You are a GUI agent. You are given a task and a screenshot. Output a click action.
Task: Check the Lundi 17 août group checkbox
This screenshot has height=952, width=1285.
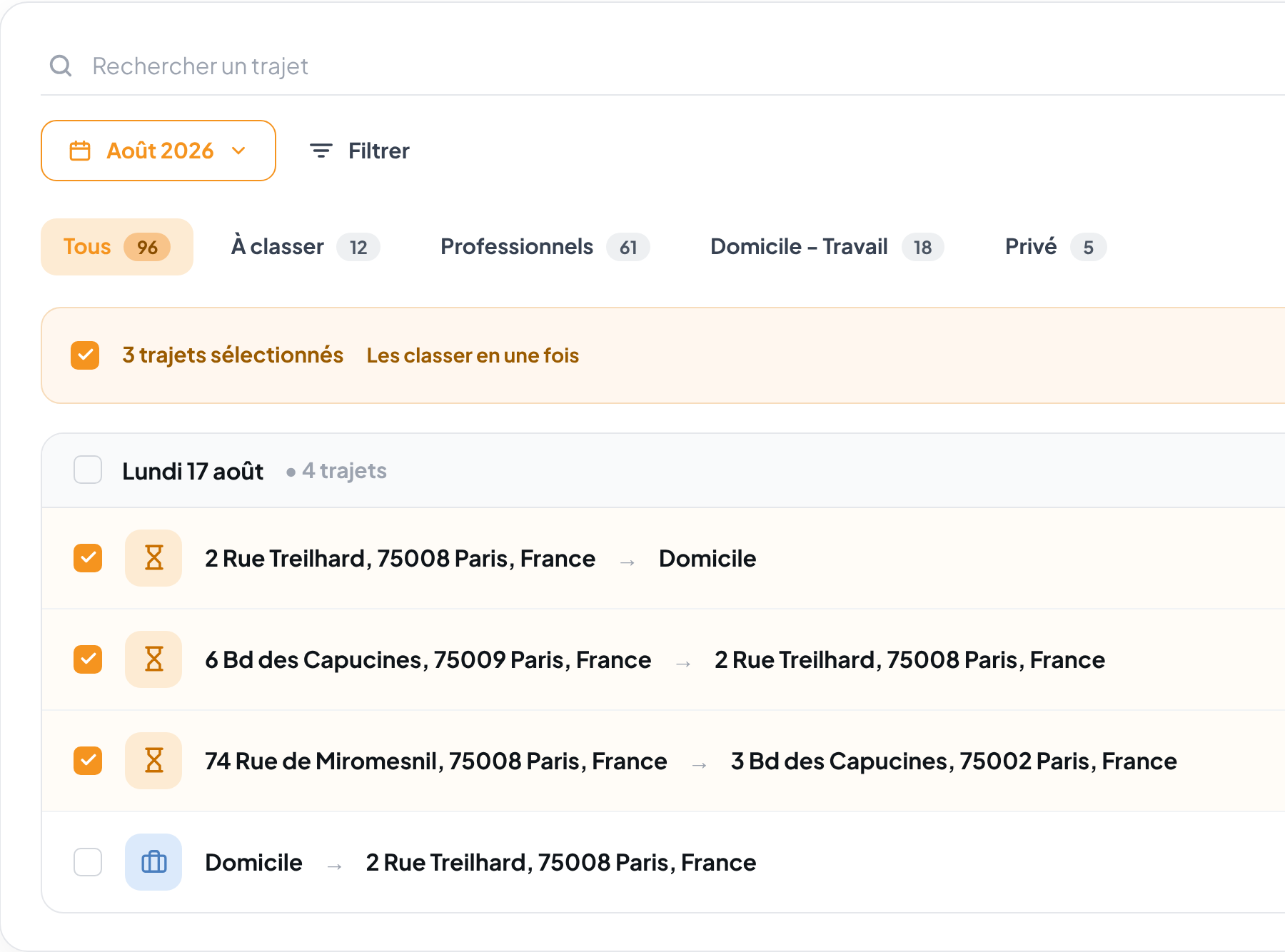[x=88, y=470]
